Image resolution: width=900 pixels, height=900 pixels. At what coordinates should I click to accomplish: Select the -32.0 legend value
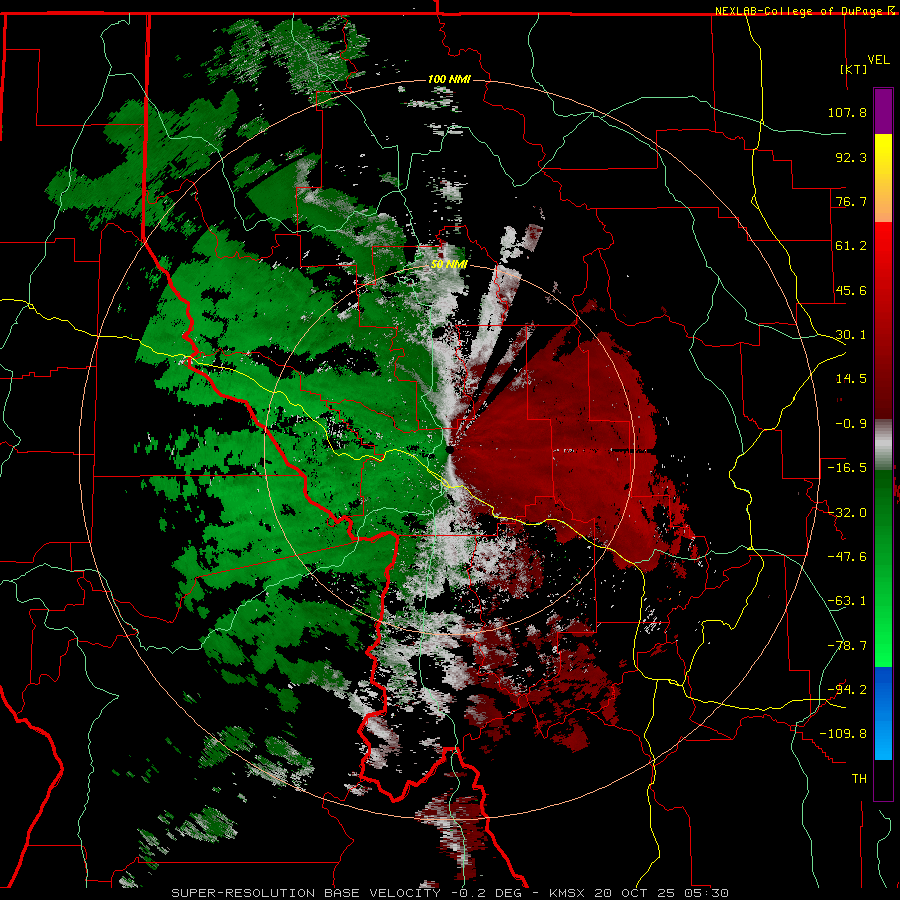click(x=847, y=513)
